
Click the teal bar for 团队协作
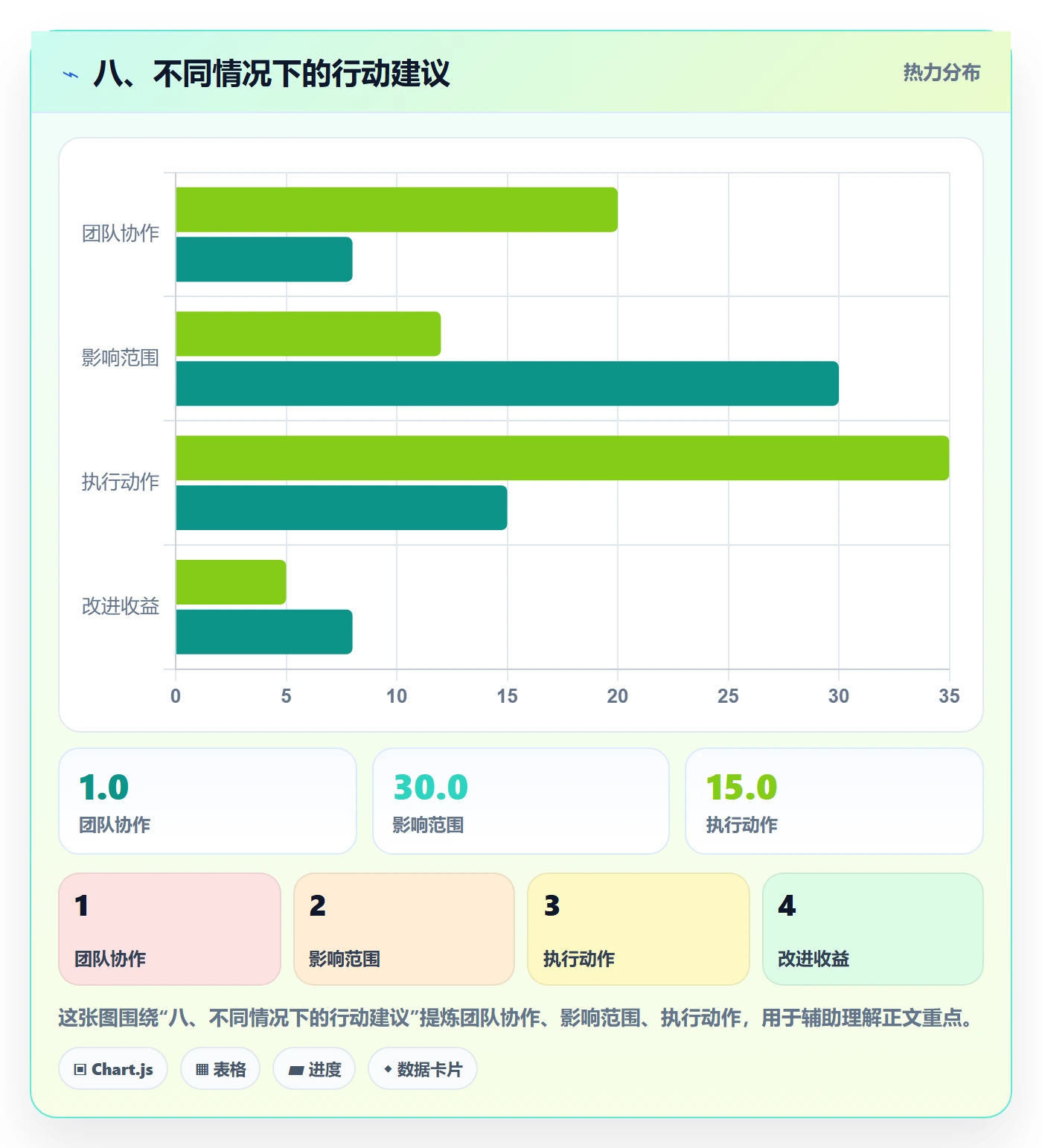tap(264, 259)
